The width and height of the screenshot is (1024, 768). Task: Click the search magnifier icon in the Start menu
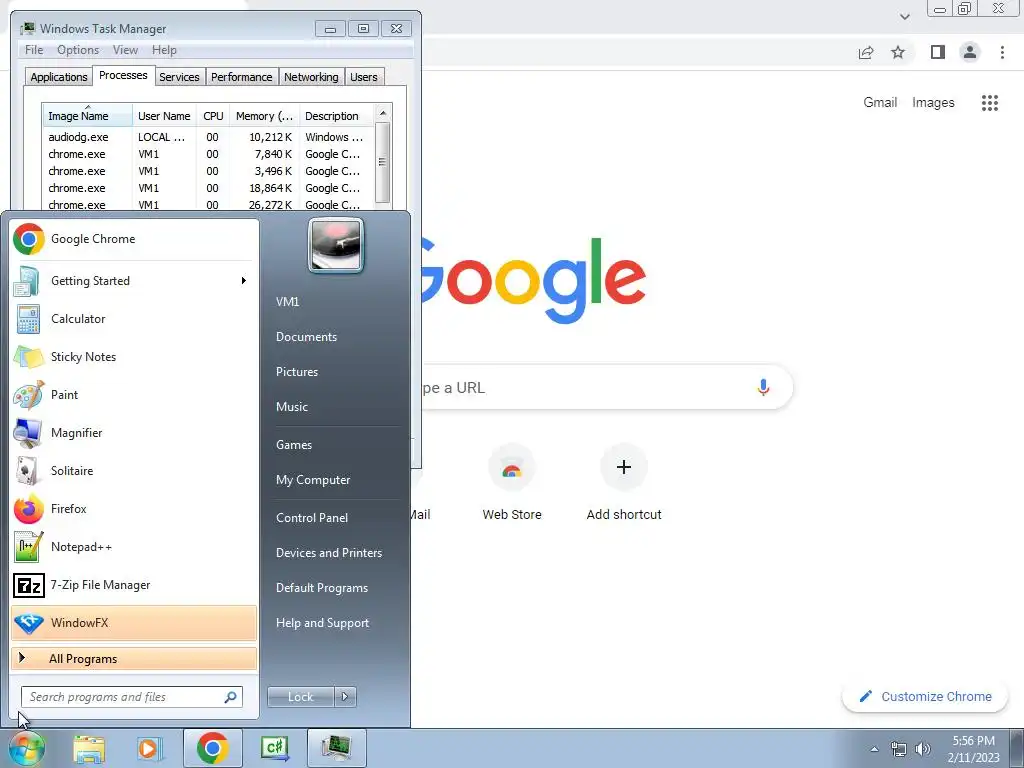[x=231, y=697]
